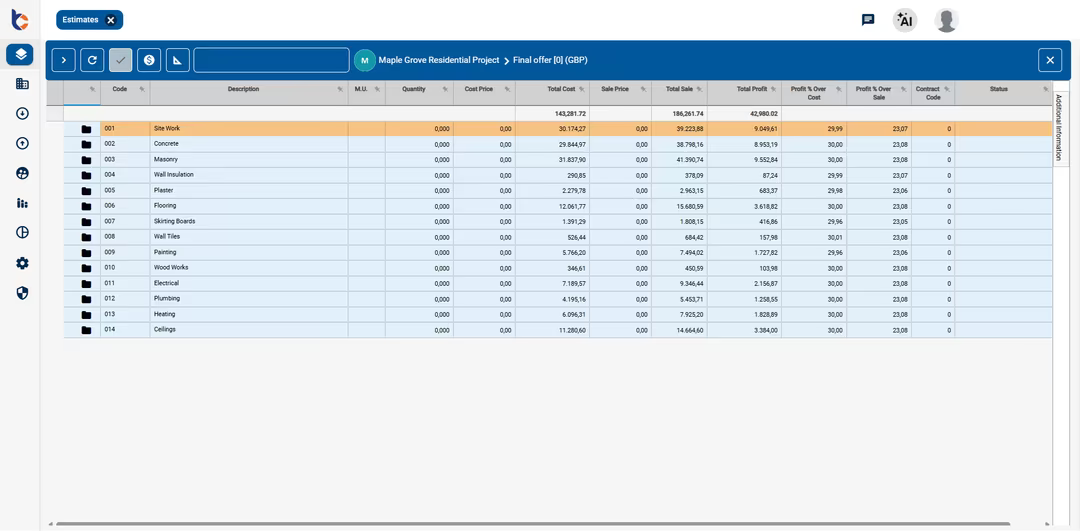Expand the toolbar chevron arrow button
Image resolution: width=1080 pixels, height=531 pixels.
[63, 60]
